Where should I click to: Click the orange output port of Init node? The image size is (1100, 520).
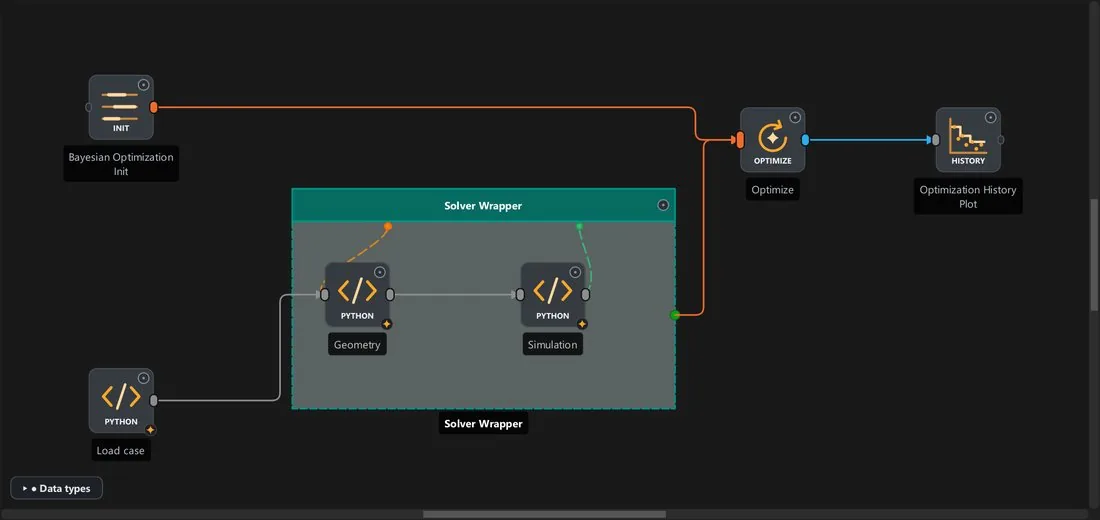pos(154,107)
